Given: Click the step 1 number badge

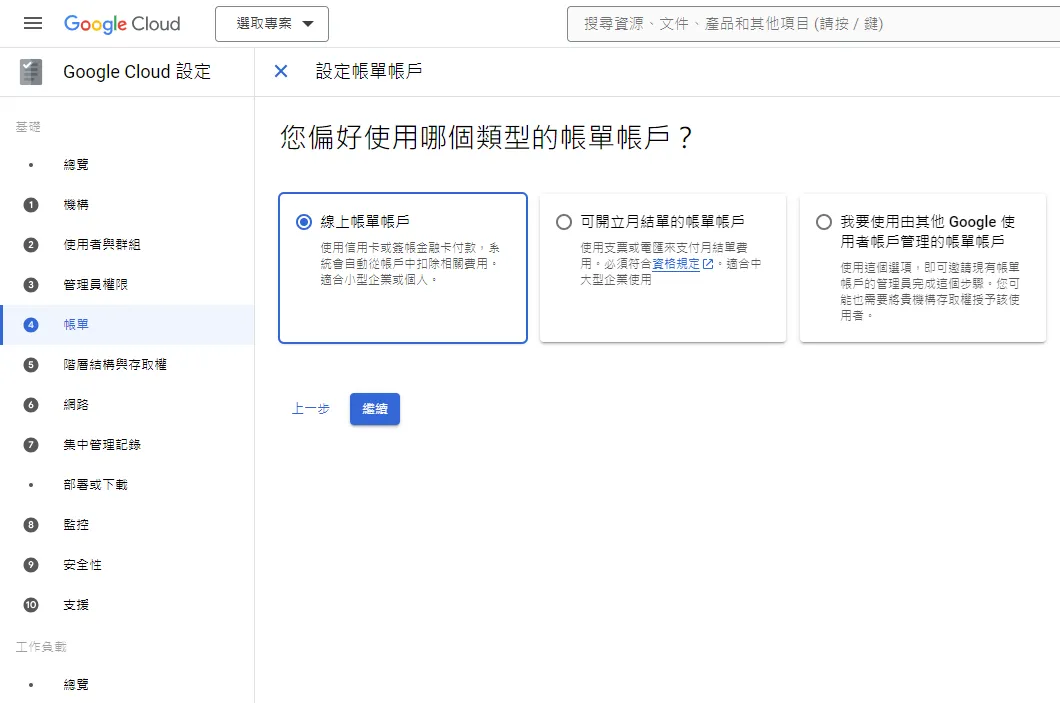Looking at the screenshot, I should point(31,205).
